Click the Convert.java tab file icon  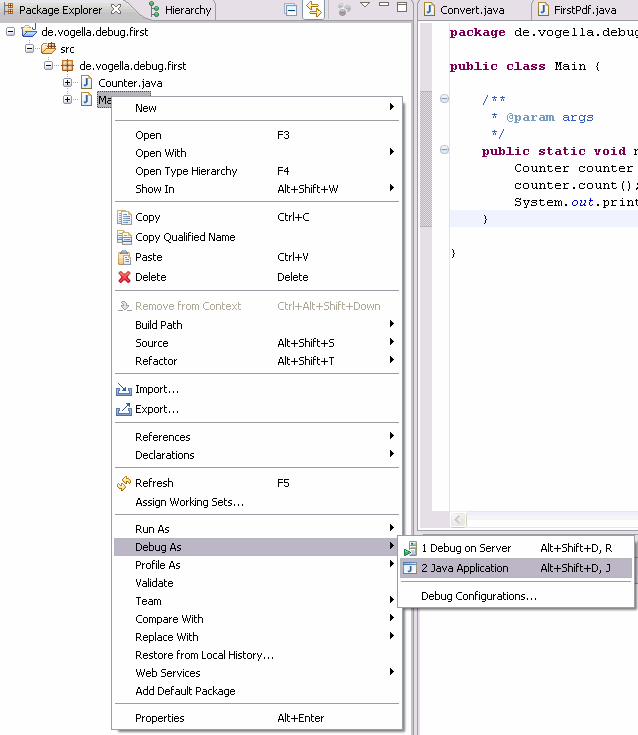429,9
